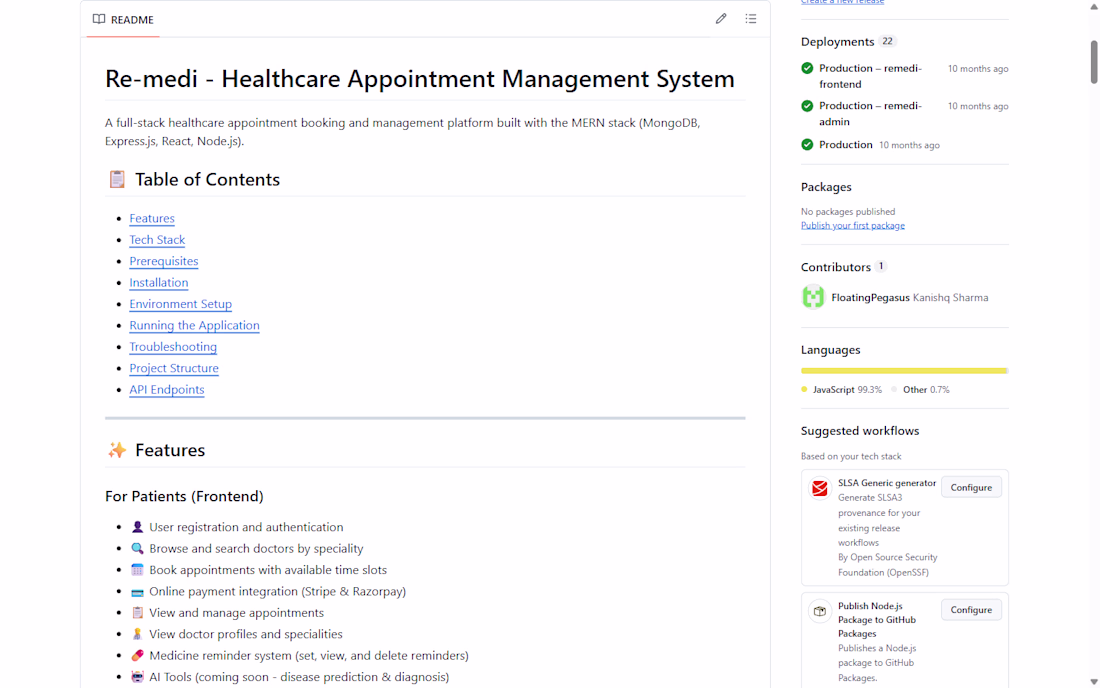This screenshot has height=688, width=1100.
Task: Click the JavaScript 99.3% language entry
Action: (841, 390)
